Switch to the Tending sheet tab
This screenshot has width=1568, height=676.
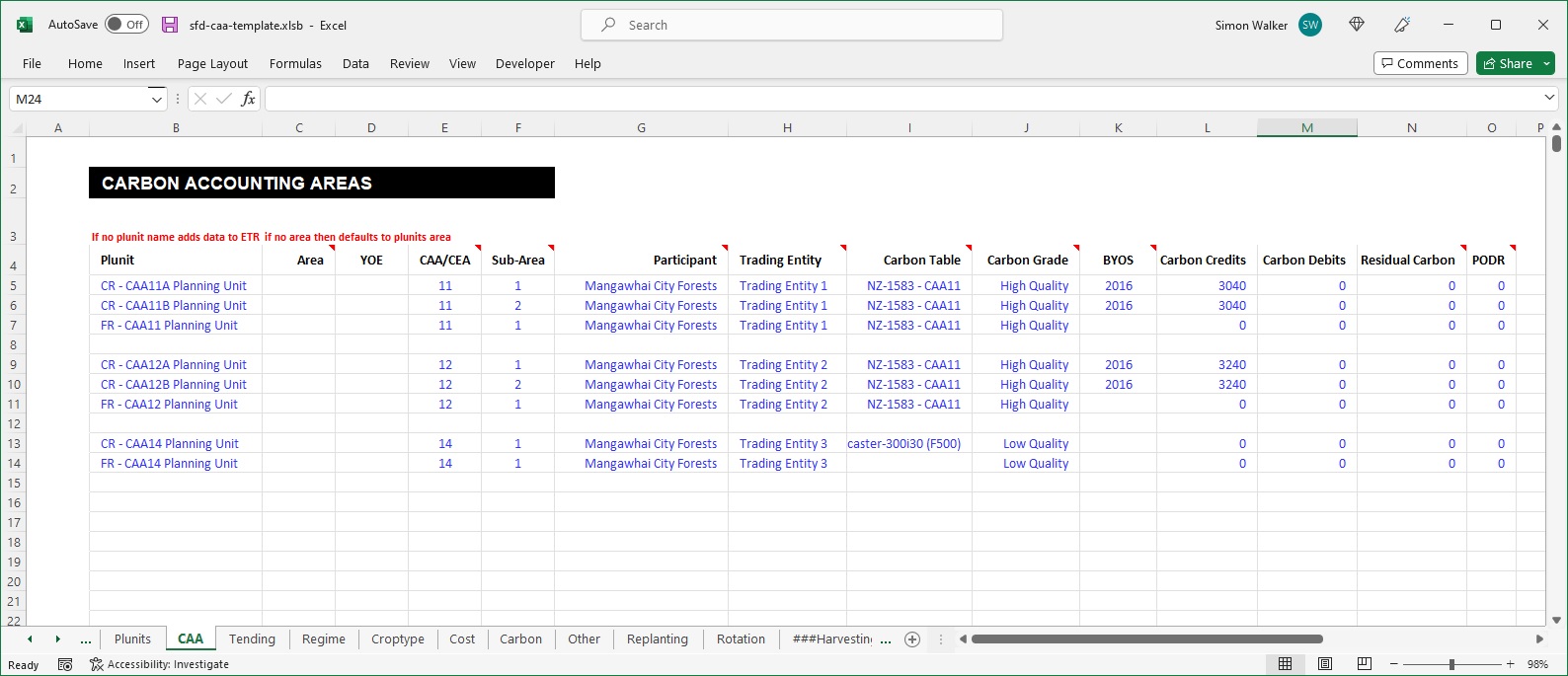click(252, 639)
